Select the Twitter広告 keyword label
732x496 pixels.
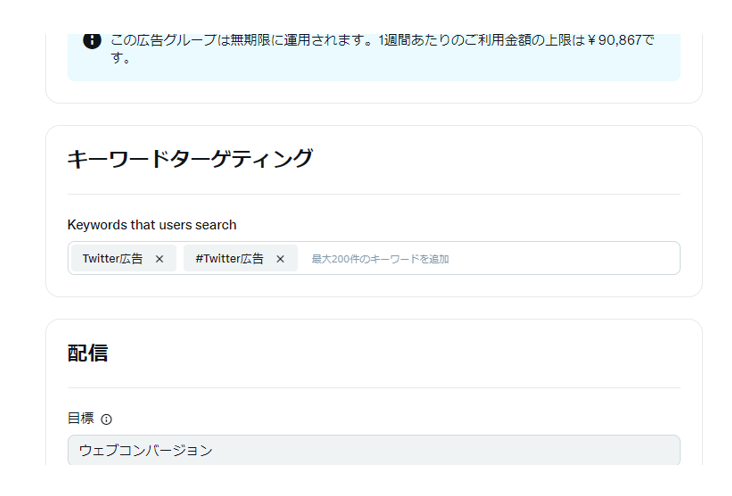tap(113, 259)
